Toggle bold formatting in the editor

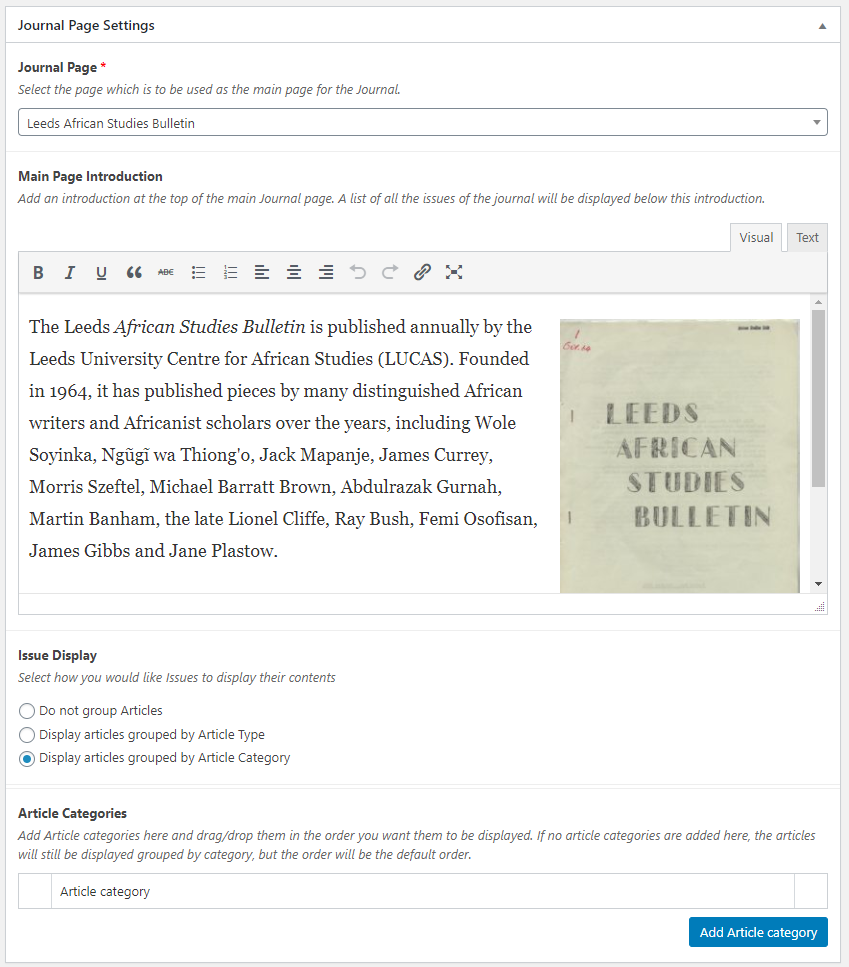coord(38,272)
